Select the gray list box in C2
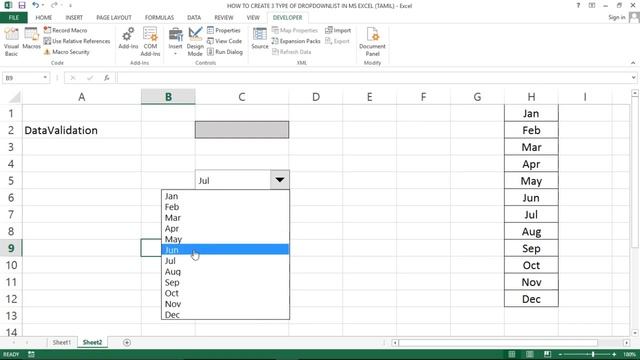640x360 pixels. click(242, 130)
